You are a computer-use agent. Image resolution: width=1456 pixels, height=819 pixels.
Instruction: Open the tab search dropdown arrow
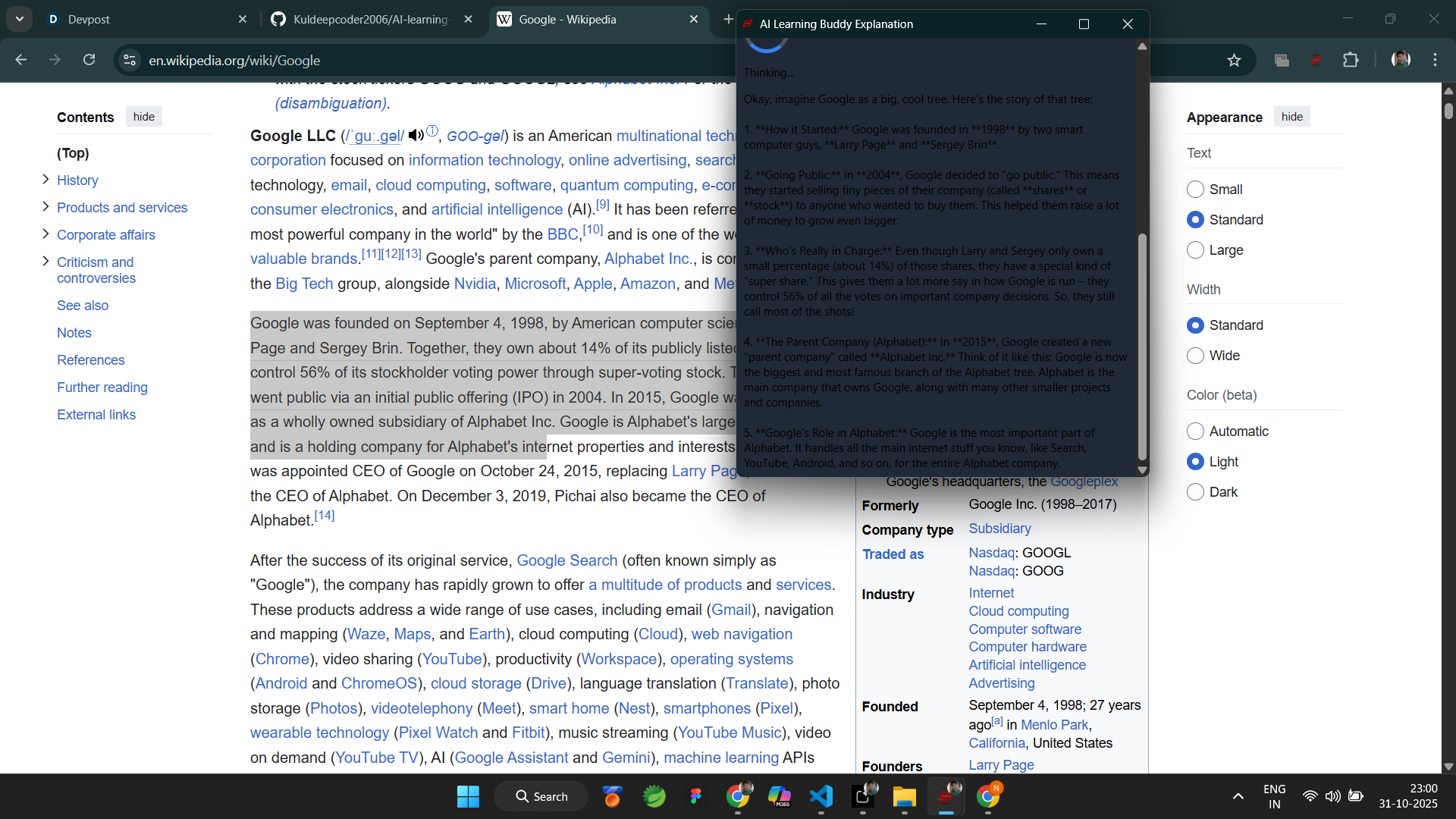click(19, 19)
